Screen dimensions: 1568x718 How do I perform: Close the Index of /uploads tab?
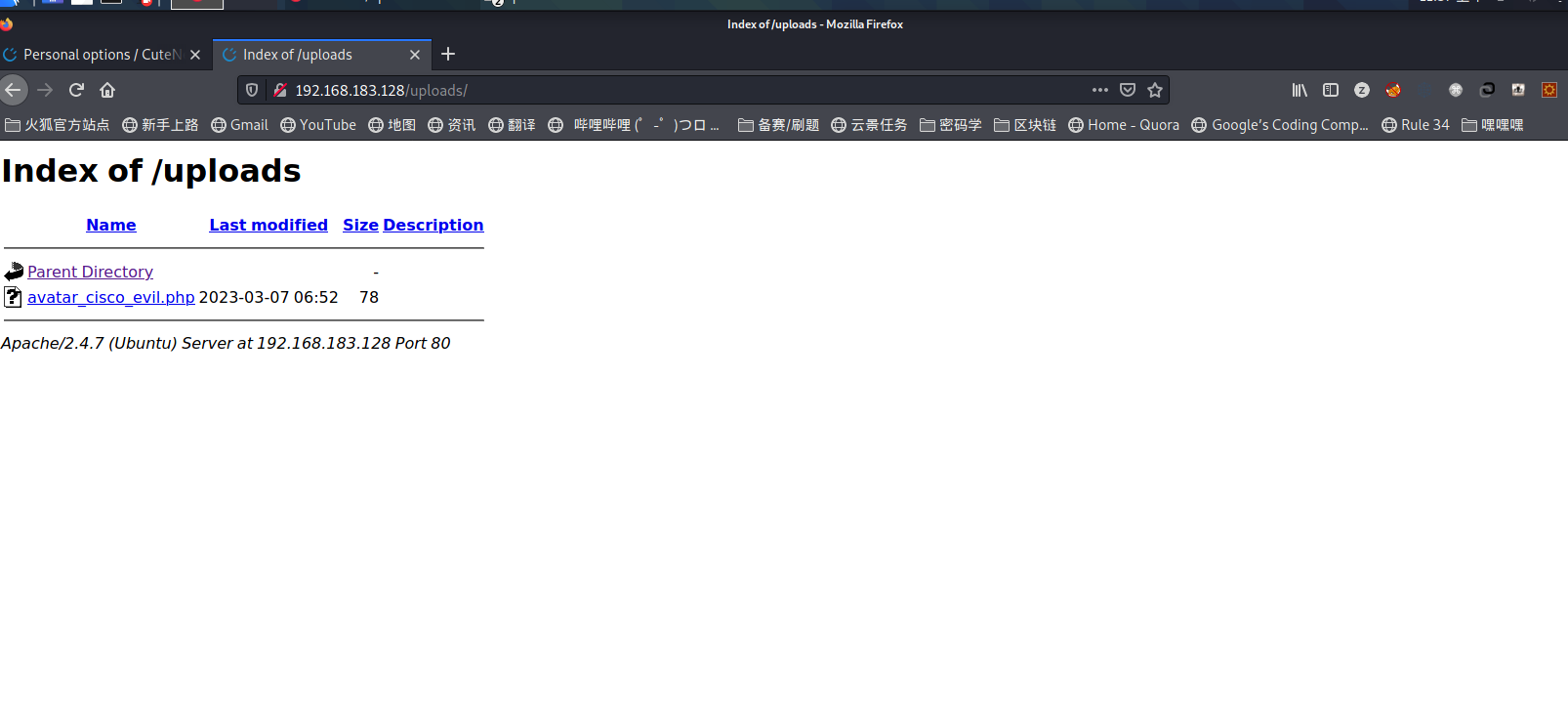[415, 55]
